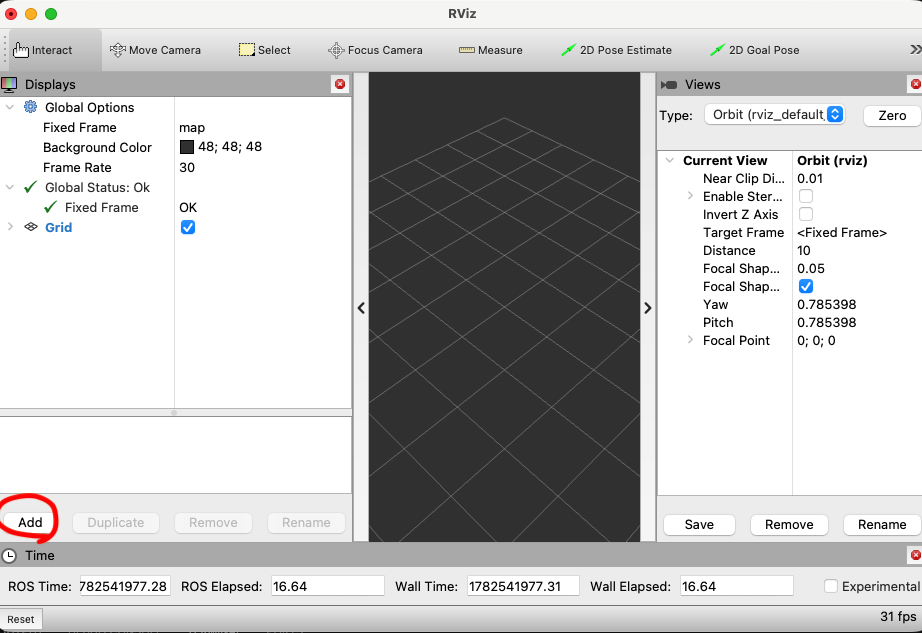Select the 2D Goal Pose tool

[755, 50]
